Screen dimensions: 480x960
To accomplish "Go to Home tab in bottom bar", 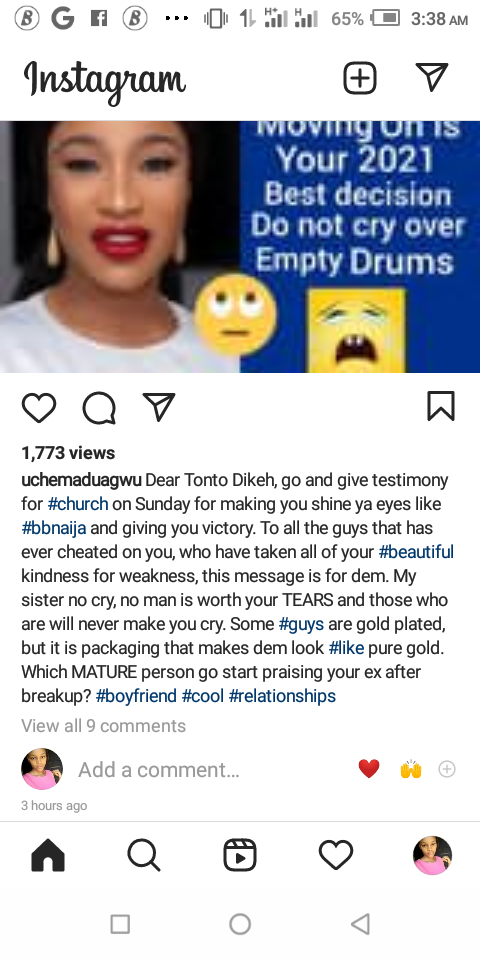I will (x=48, y=855).
